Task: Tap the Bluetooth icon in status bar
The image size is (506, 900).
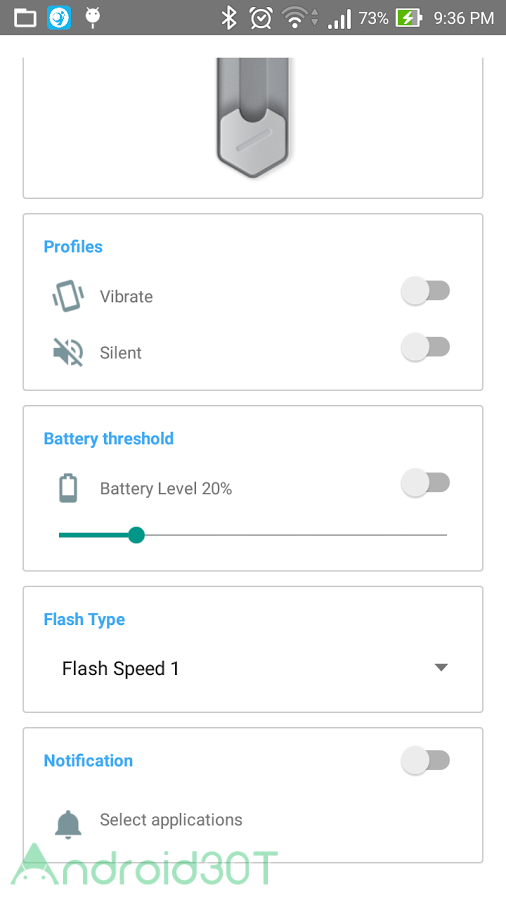Action: pyautogui.click(x=229, y=18)
